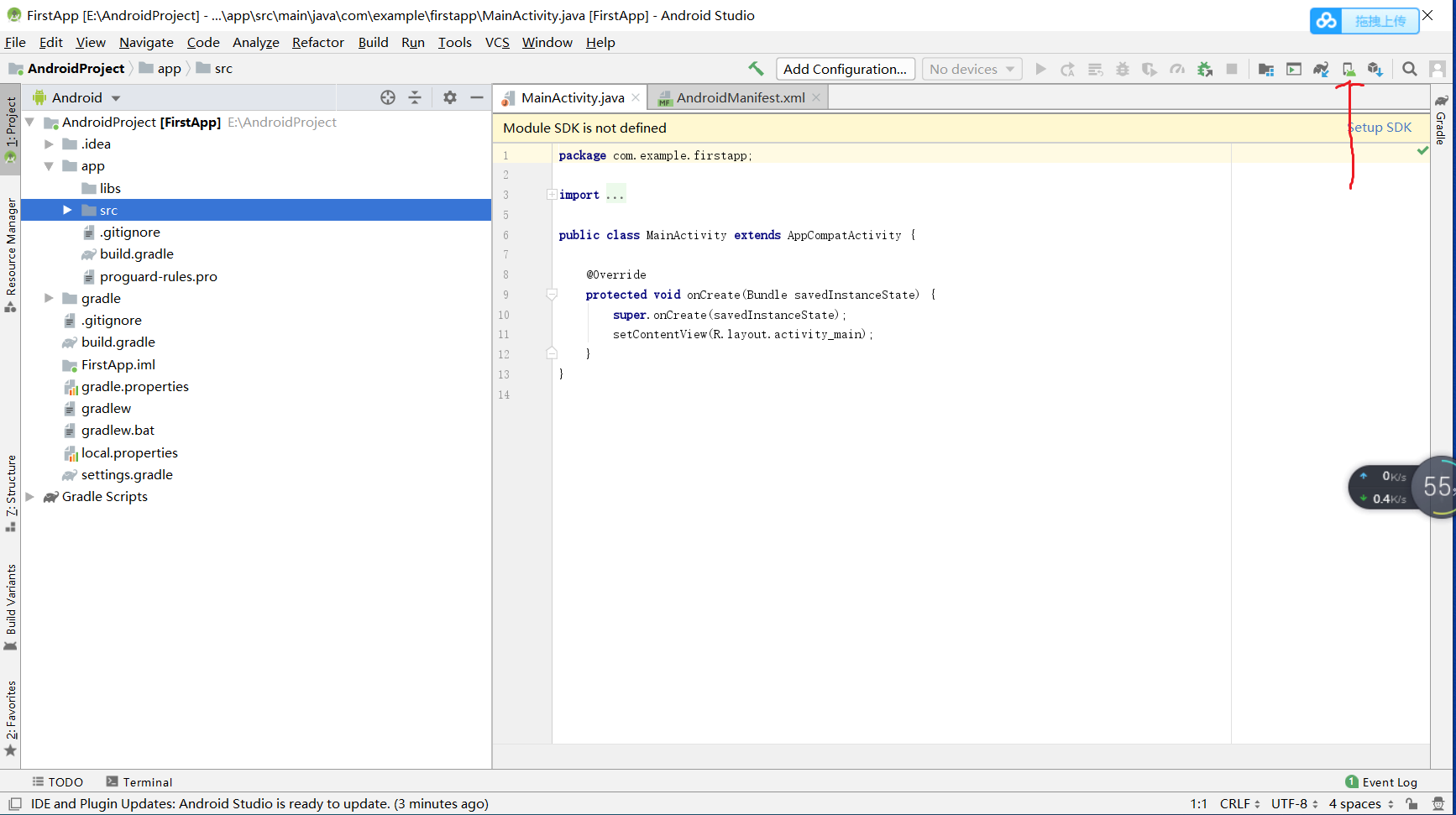
Task: Open the VCS menu
Action: point(497,42)
